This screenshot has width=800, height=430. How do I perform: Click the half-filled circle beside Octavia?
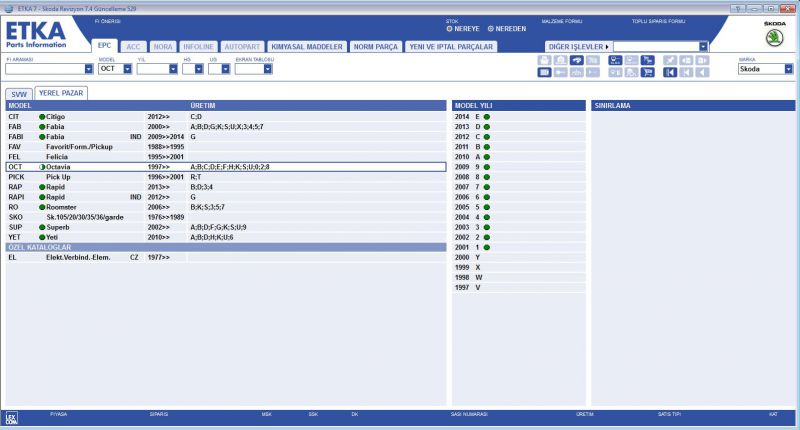click(x=42, y=167)
